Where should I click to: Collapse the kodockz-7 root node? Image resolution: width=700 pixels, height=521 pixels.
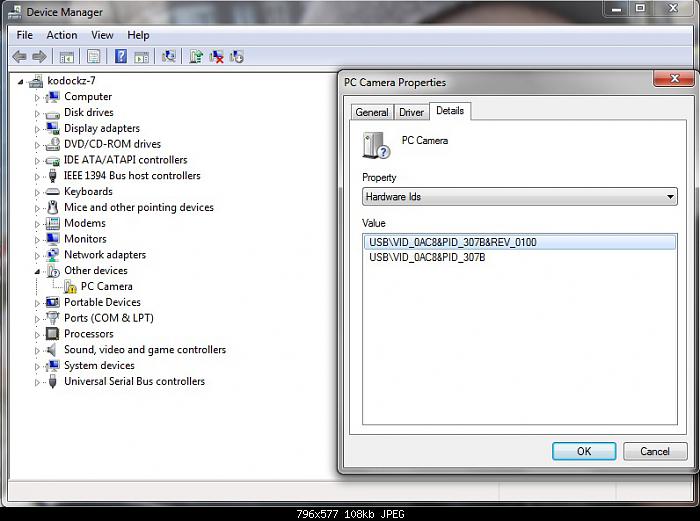click(21, 82)
